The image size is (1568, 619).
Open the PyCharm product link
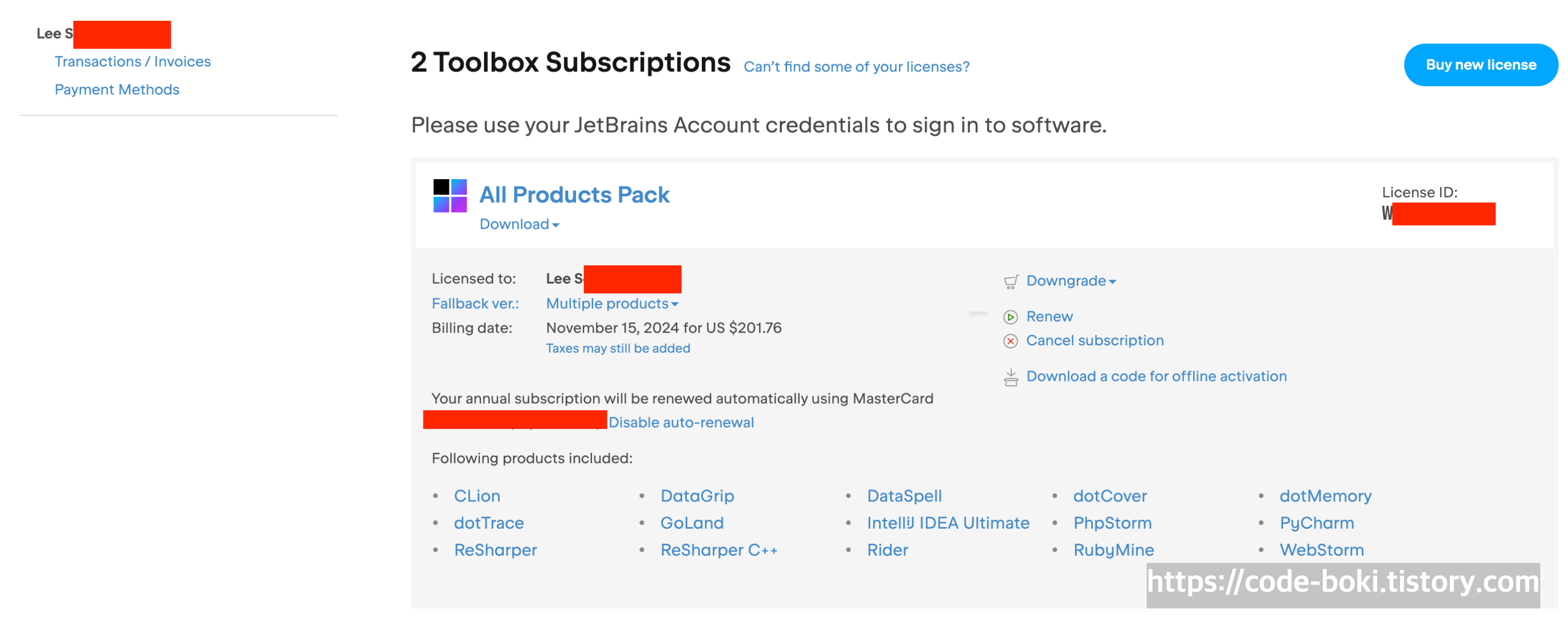tap(1317, 523)
